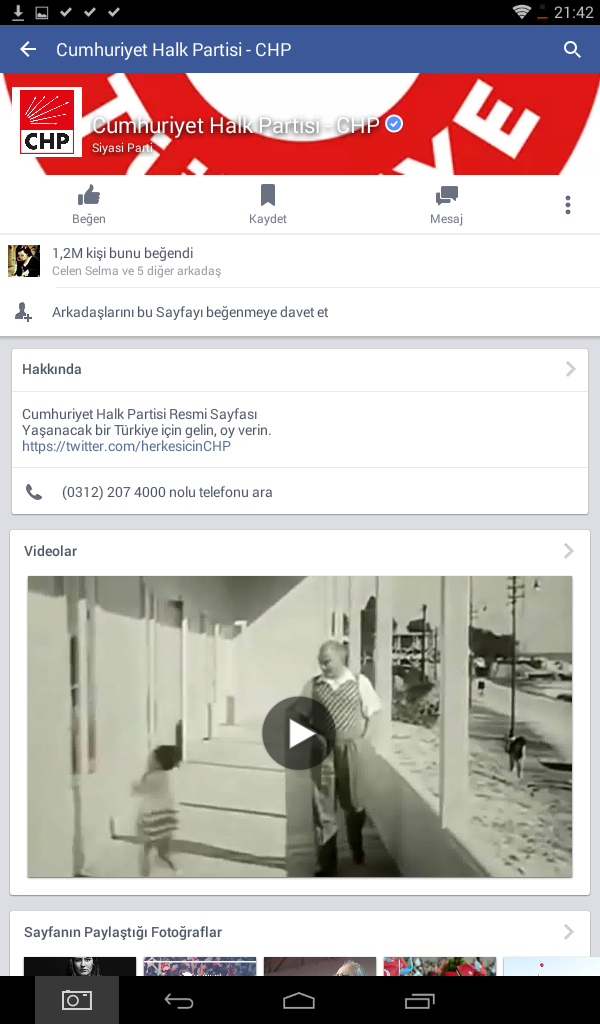Screen dimensions: 600x1024
Task: Tap invite friends person-plus icon
Action: click(x=24, y=312)
